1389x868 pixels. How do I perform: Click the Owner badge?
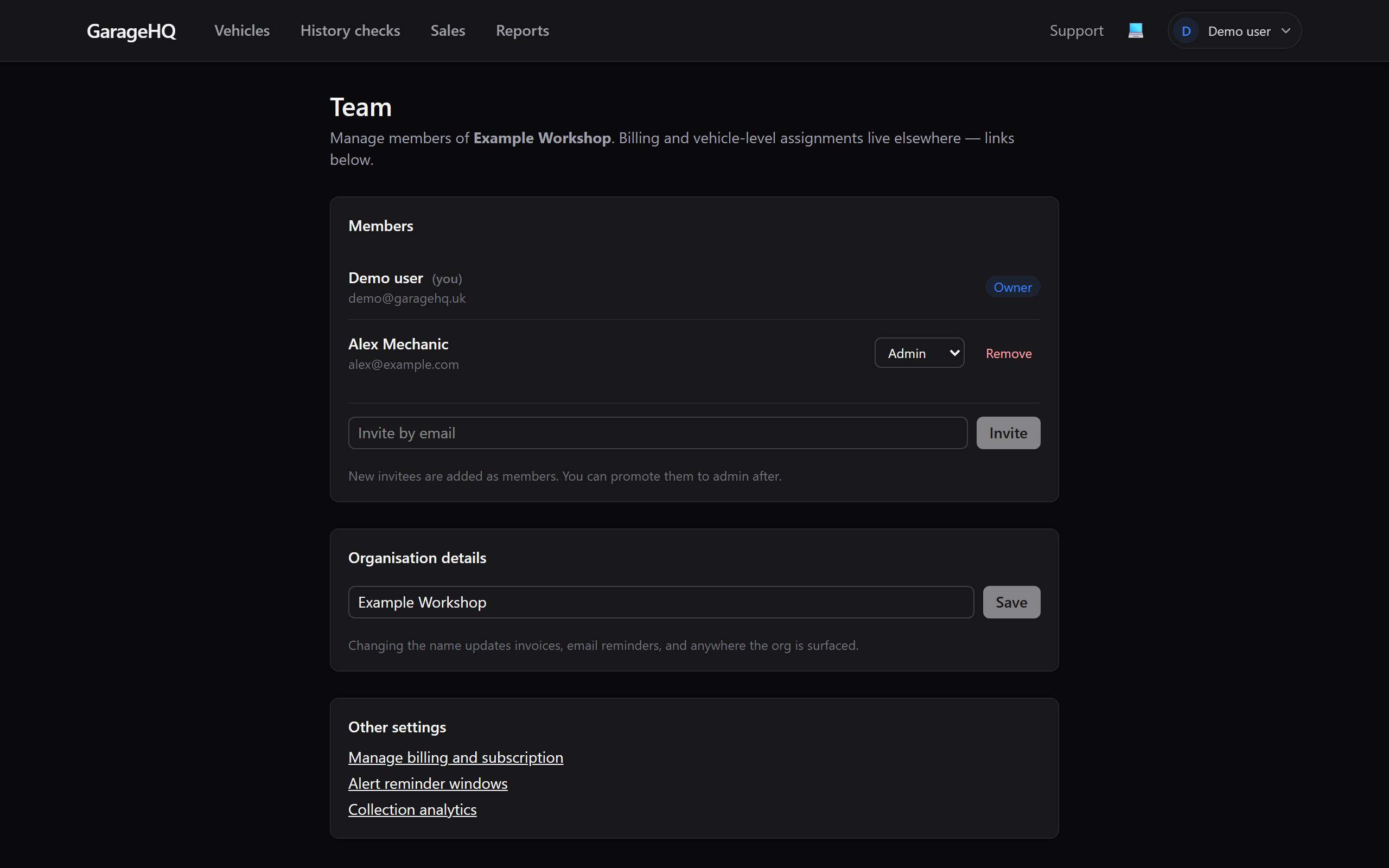click(x=1012, y=287)
